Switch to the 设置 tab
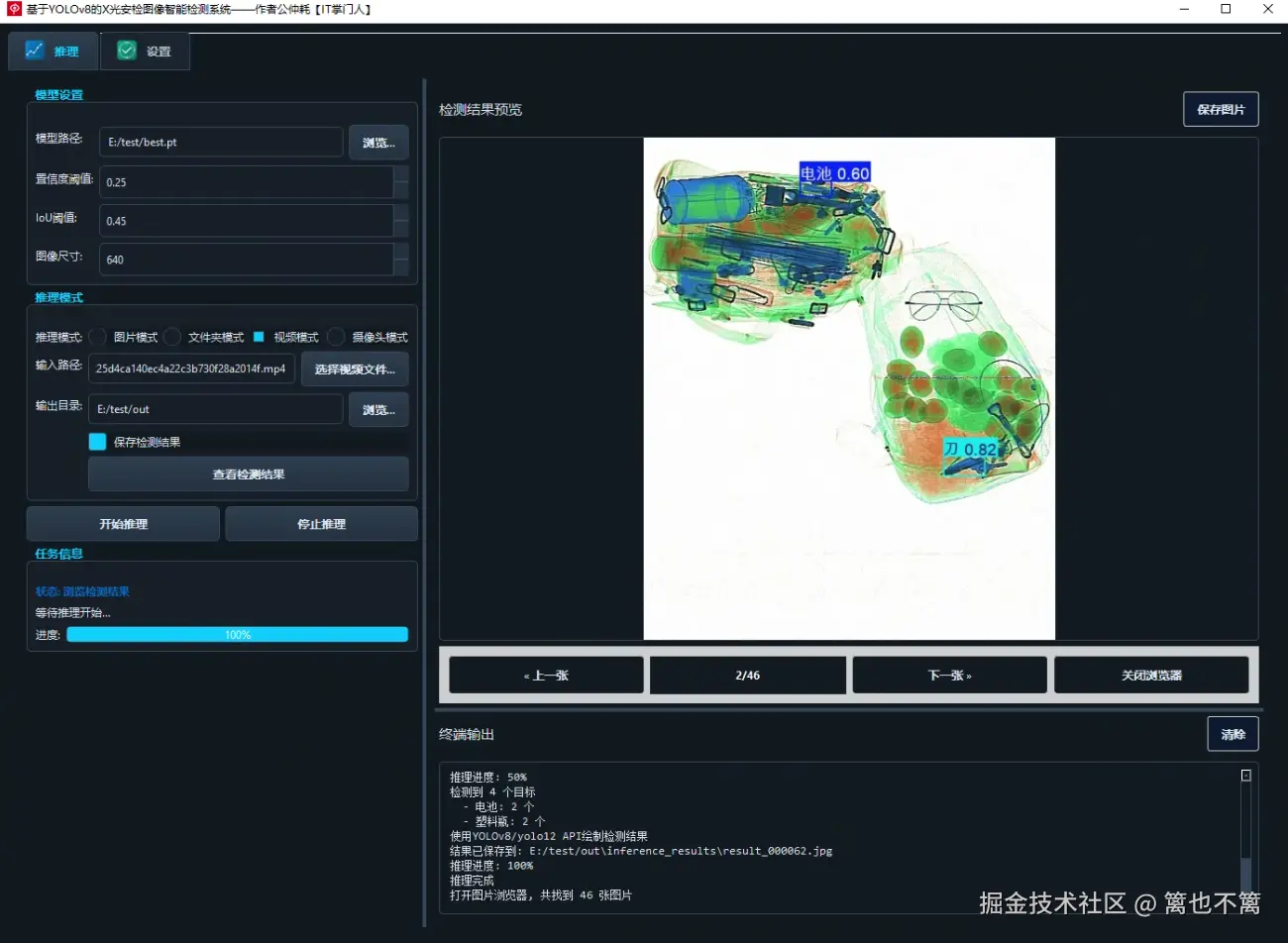The width and height of the screenshot is (1288, 943). click(x=145, y=52)
